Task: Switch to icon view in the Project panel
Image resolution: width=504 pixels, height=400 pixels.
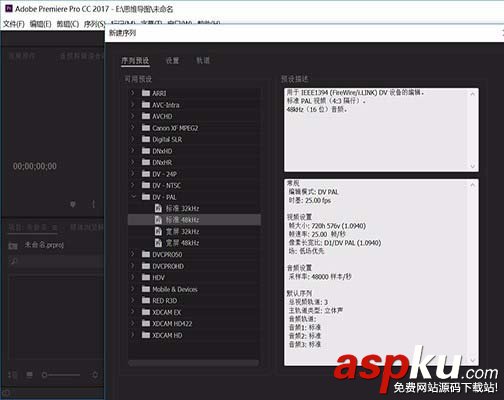Action: coord(30,375)
